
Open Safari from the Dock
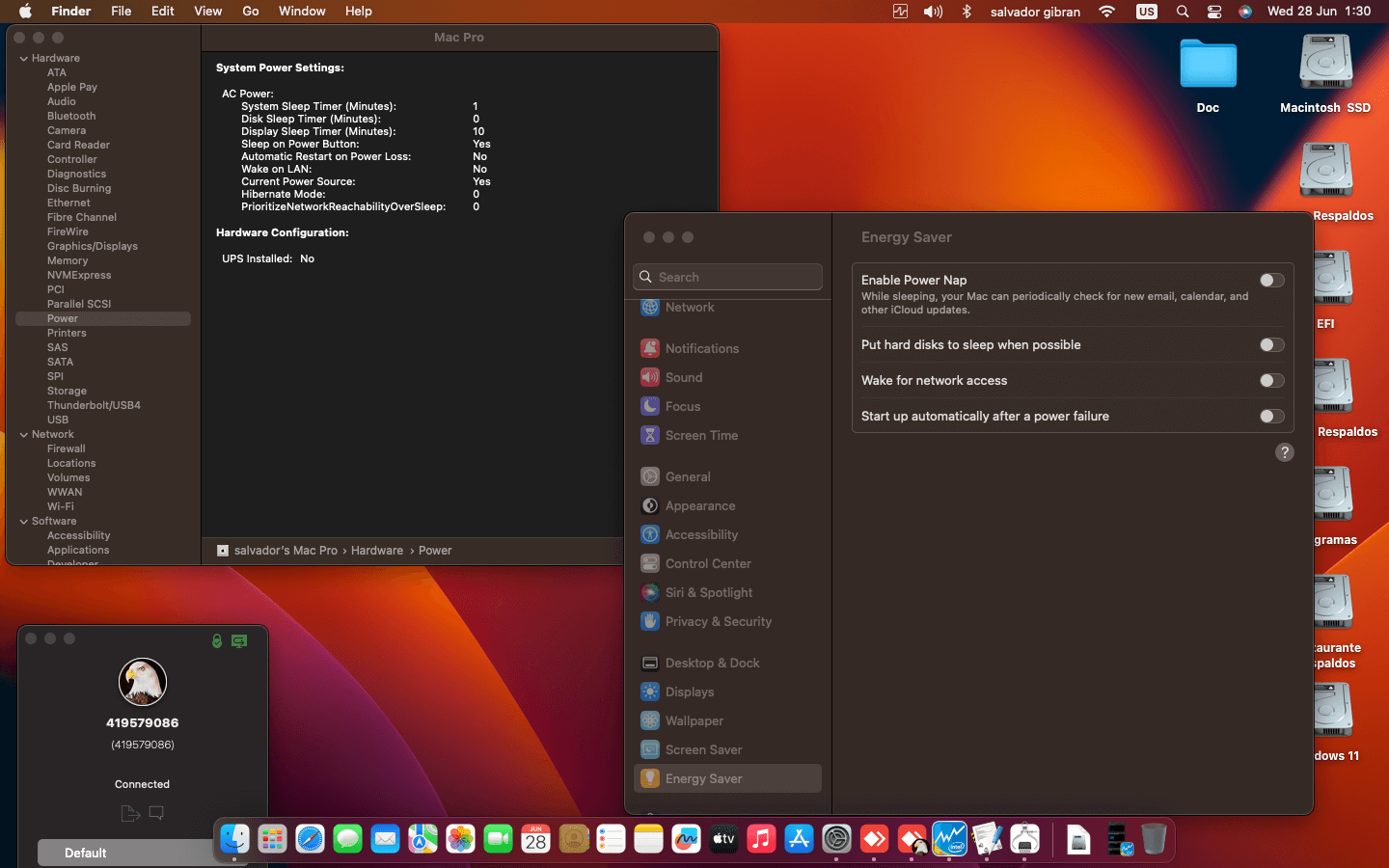click(310, 839)
